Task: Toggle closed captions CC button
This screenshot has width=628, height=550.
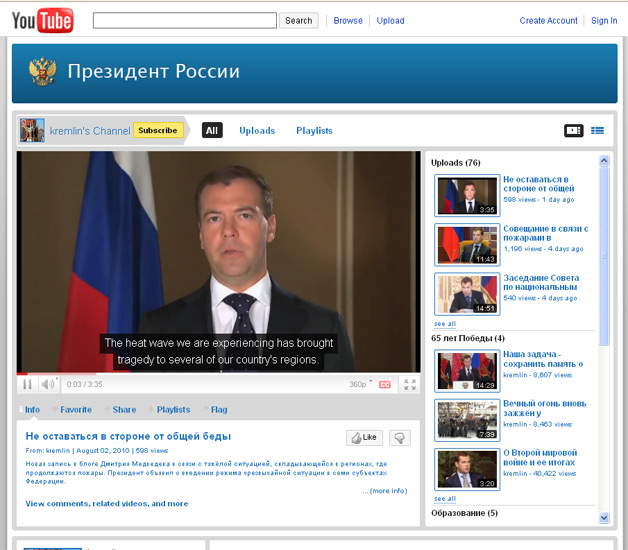Action: tap(385, 385)
